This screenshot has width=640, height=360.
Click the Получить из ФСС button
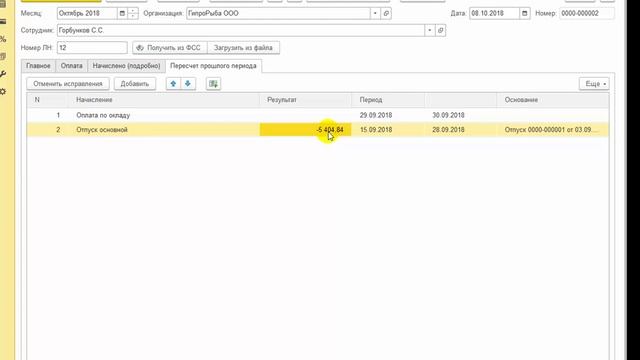(x=169, y=48)
